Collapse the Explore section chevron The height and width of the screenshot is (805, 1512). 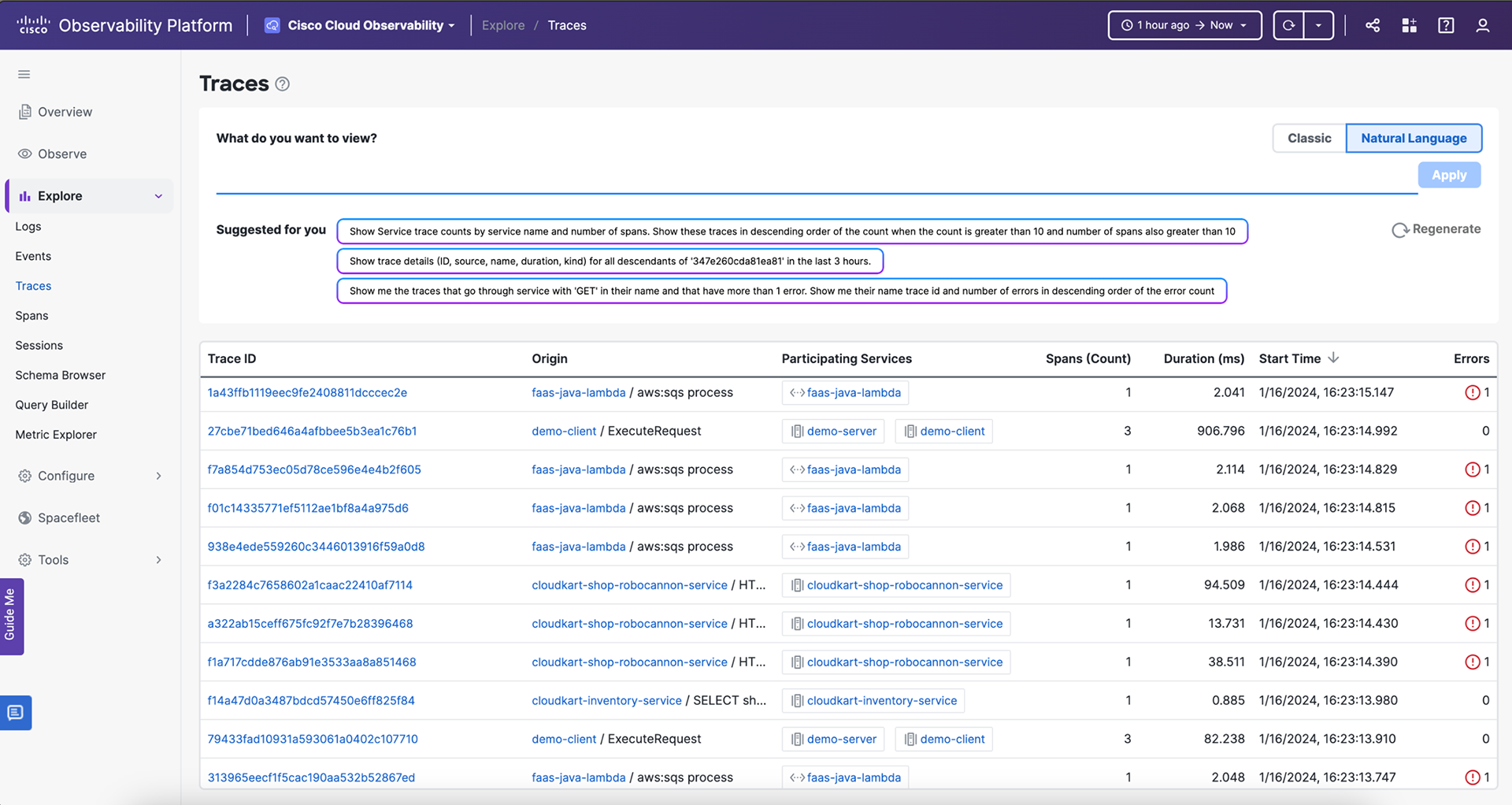(158, 196)
